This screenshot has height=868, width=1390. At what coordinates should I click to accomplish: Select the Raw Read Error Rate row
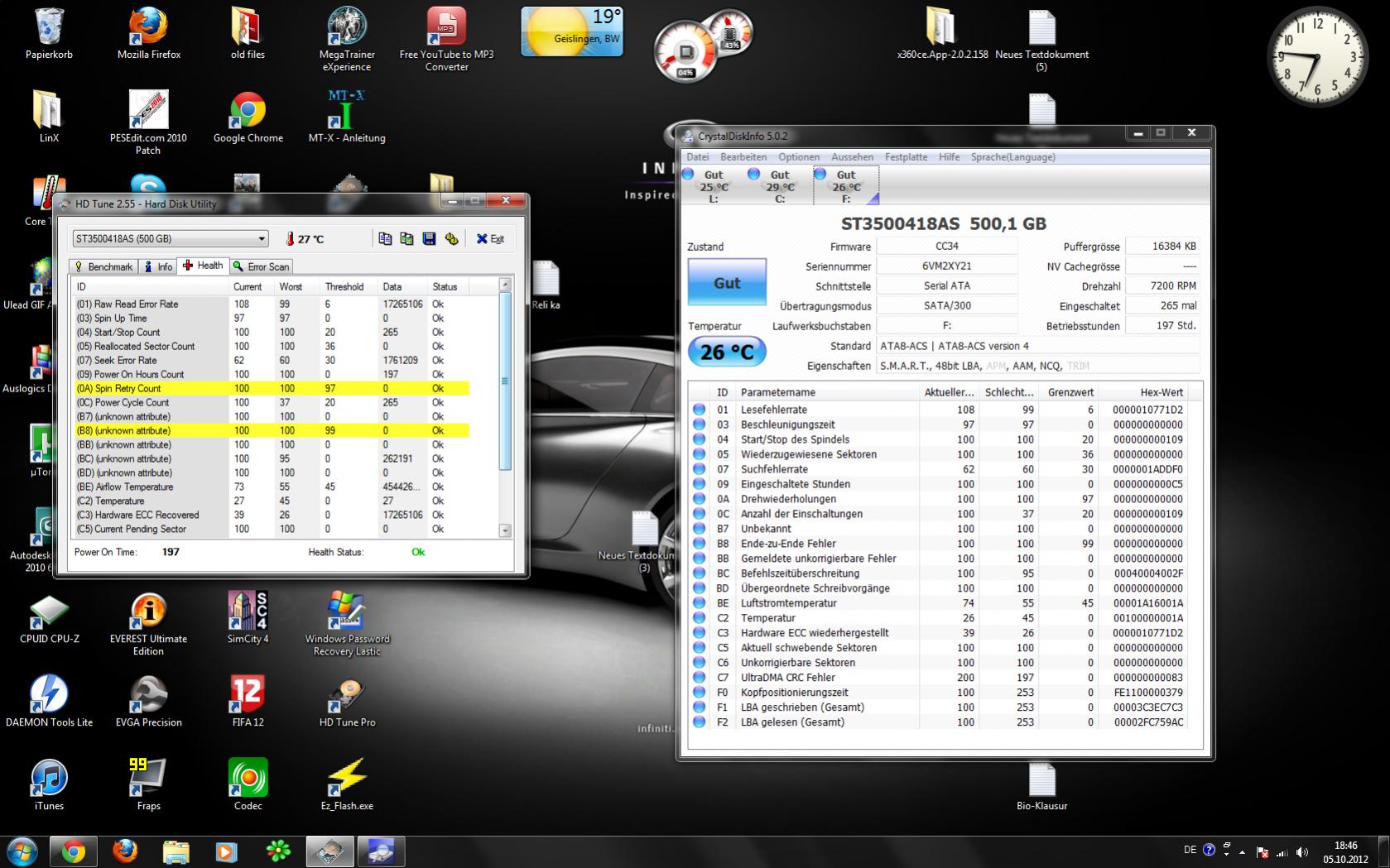coord(271,304)
